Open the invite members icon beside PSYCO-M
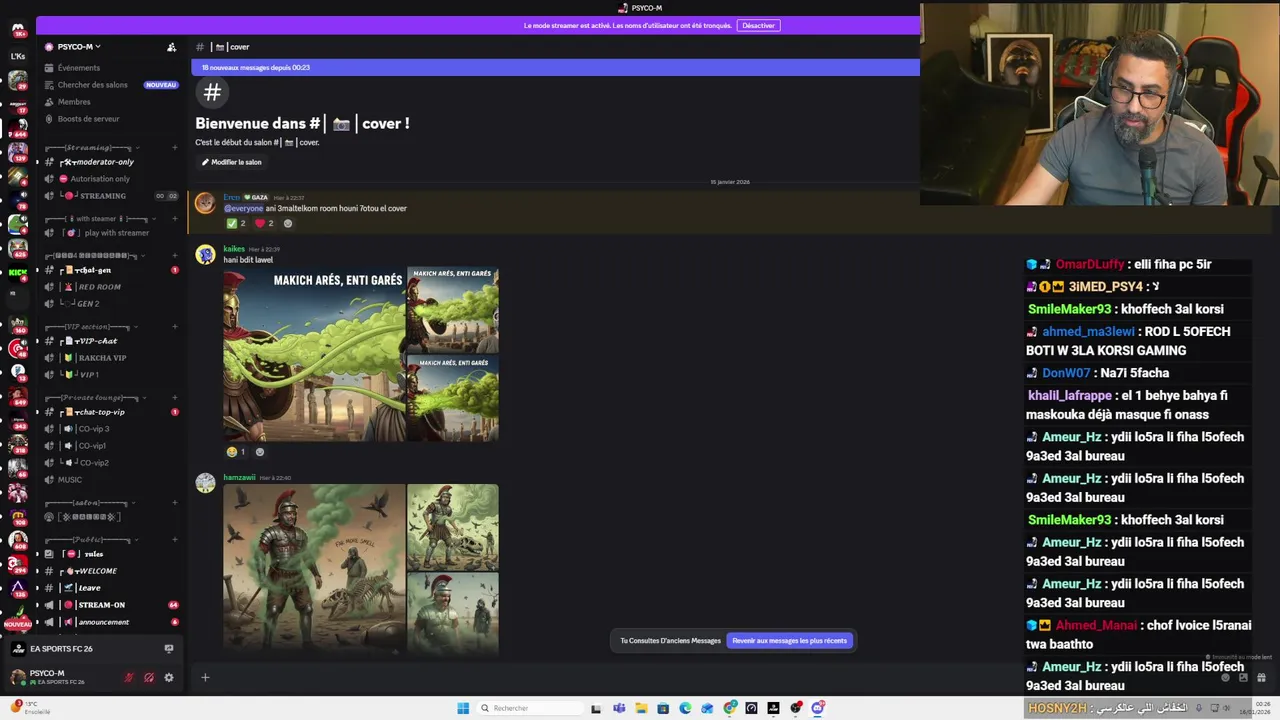 pyautogui.click(x=171, y=47)
